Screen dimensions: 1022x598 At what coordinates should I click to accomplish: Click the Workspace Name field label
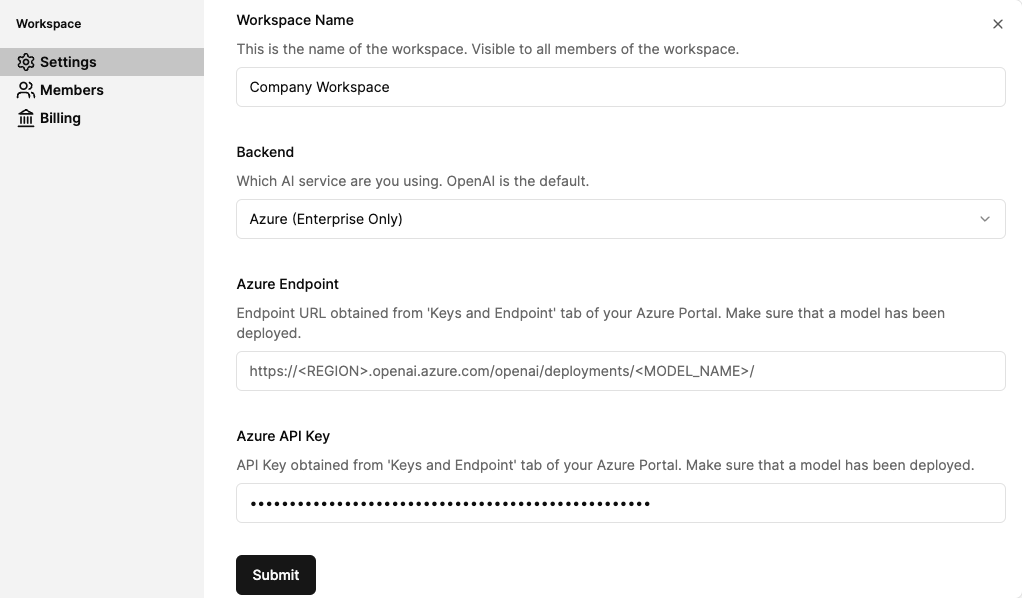[x=295, y=20]
